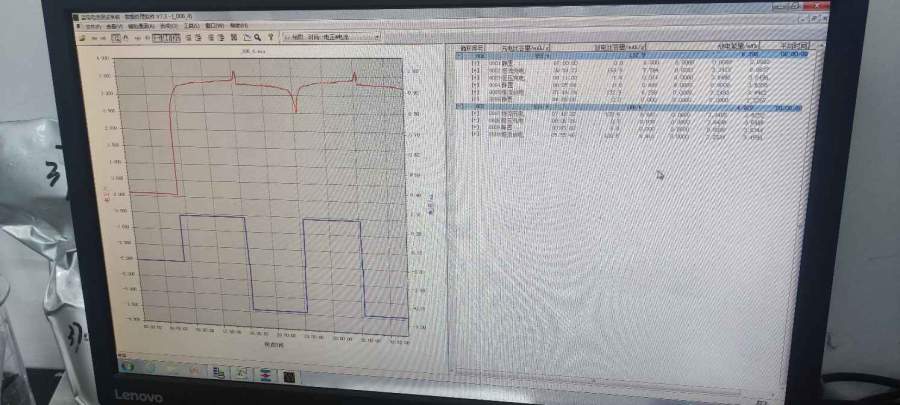This screenshot has width=900, height=405.
Task: Select the 0006 静置 step row text
Action: click(x=500, y=99)
